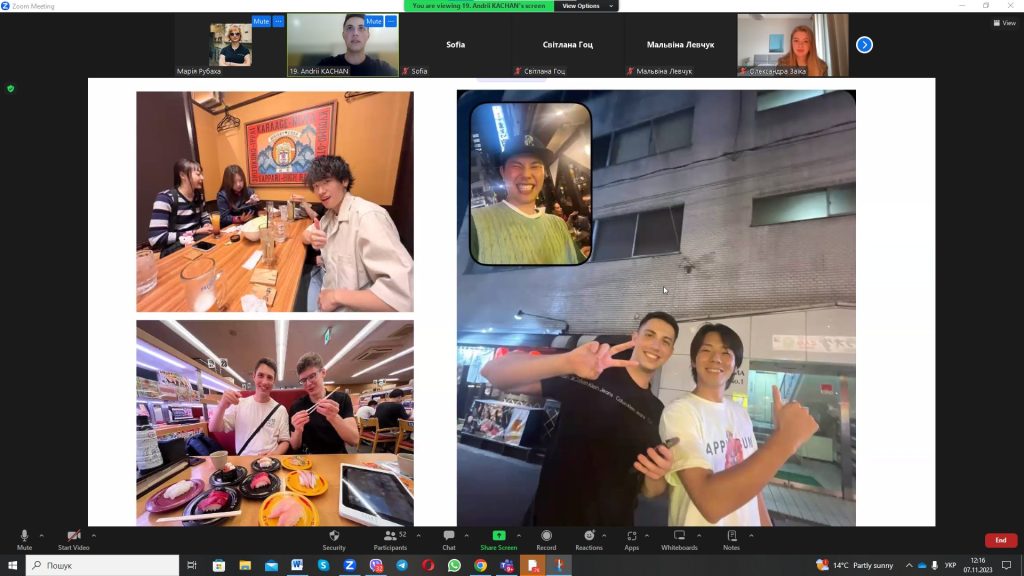
Task: Start recording with the Record button
Action: pyautogui.click(x=546, y=539)
